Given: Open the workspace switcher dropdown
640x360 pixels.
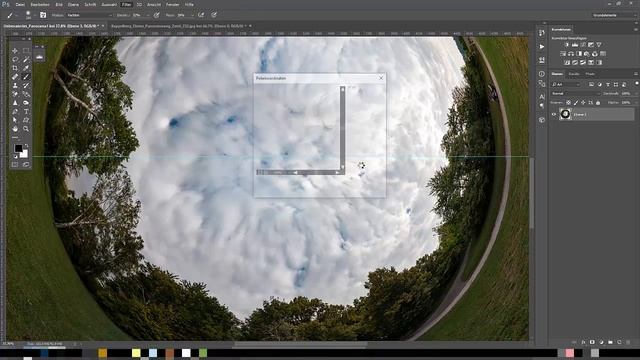Looking at the screenshot, I should click(x=614, y=15).
